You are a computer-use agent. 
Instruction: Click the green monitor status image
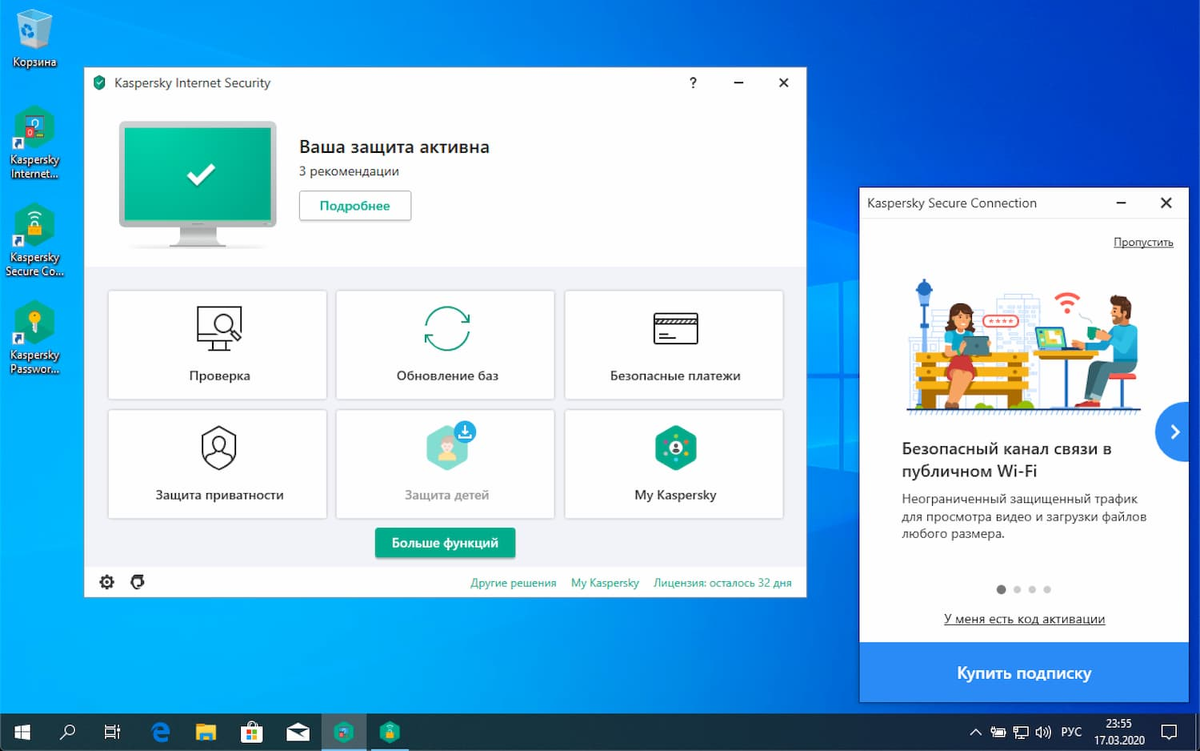click(x=197, y=183)
